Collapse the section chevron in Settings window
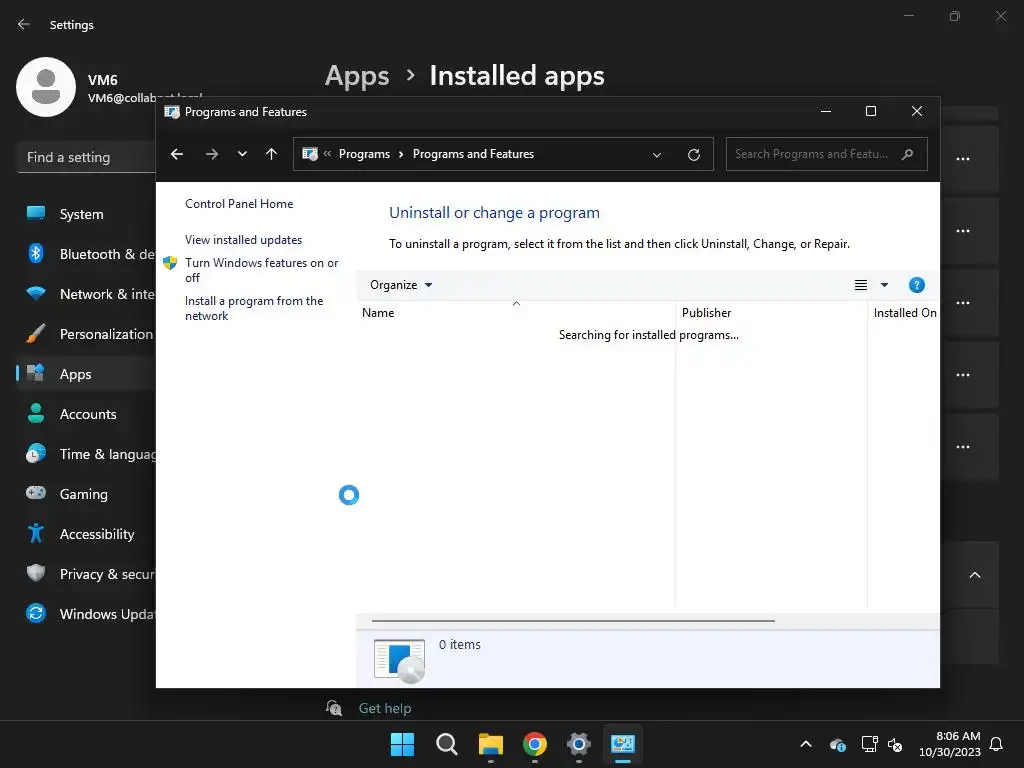 pyautogui.click(x=974, y=575)
